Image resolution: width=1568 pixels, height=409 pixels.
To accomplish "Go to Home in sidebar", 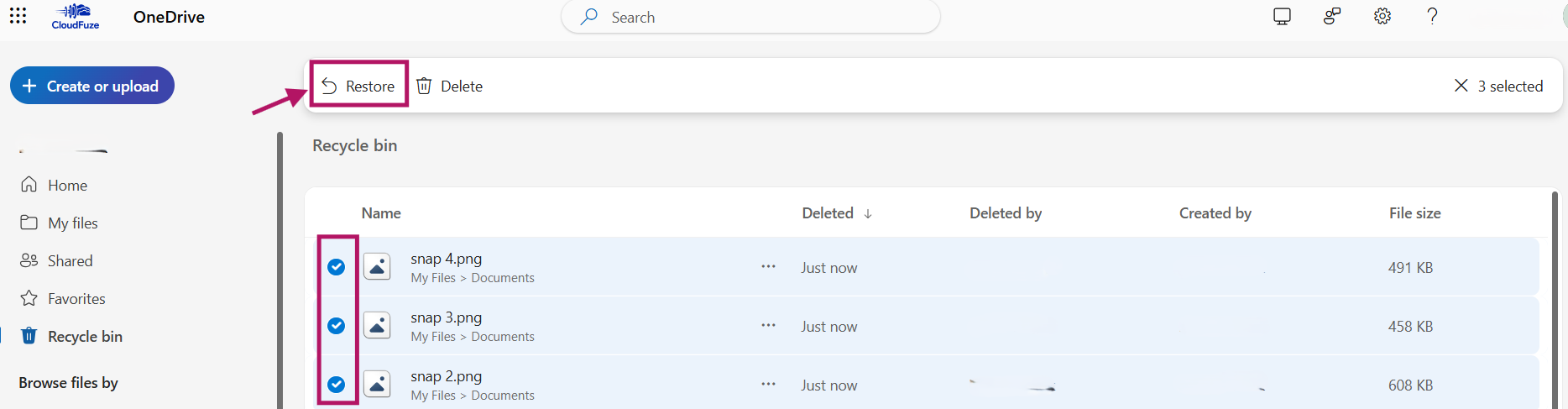I will click(x=67, y=185).
